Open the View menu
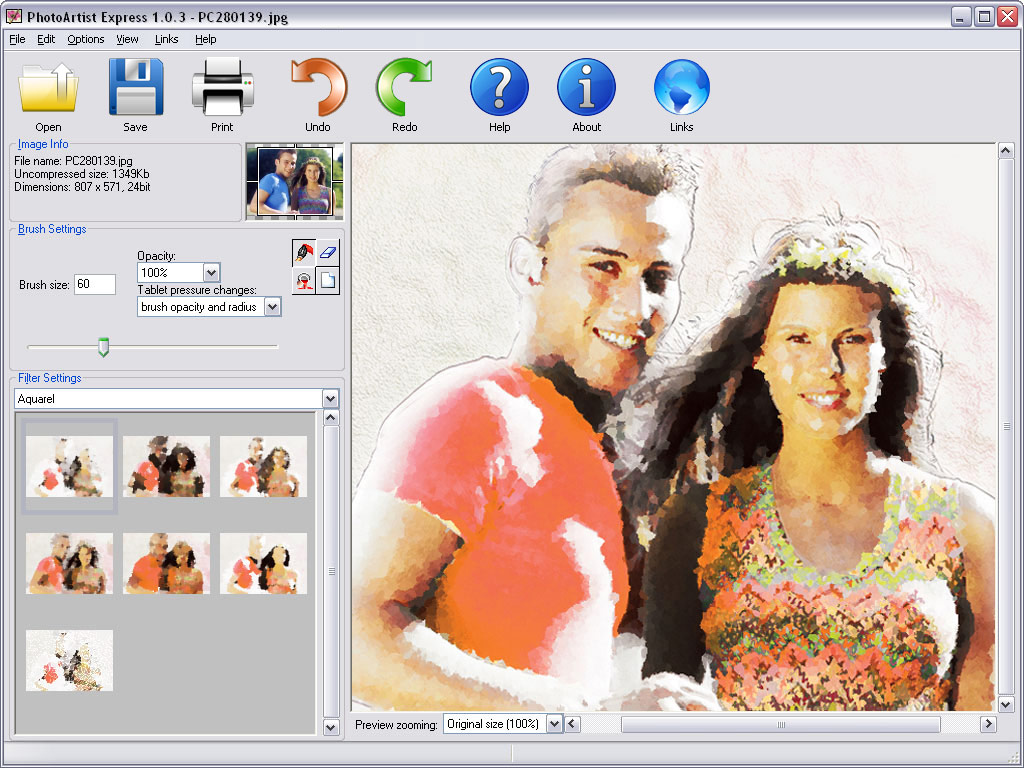 coord(127,39)
